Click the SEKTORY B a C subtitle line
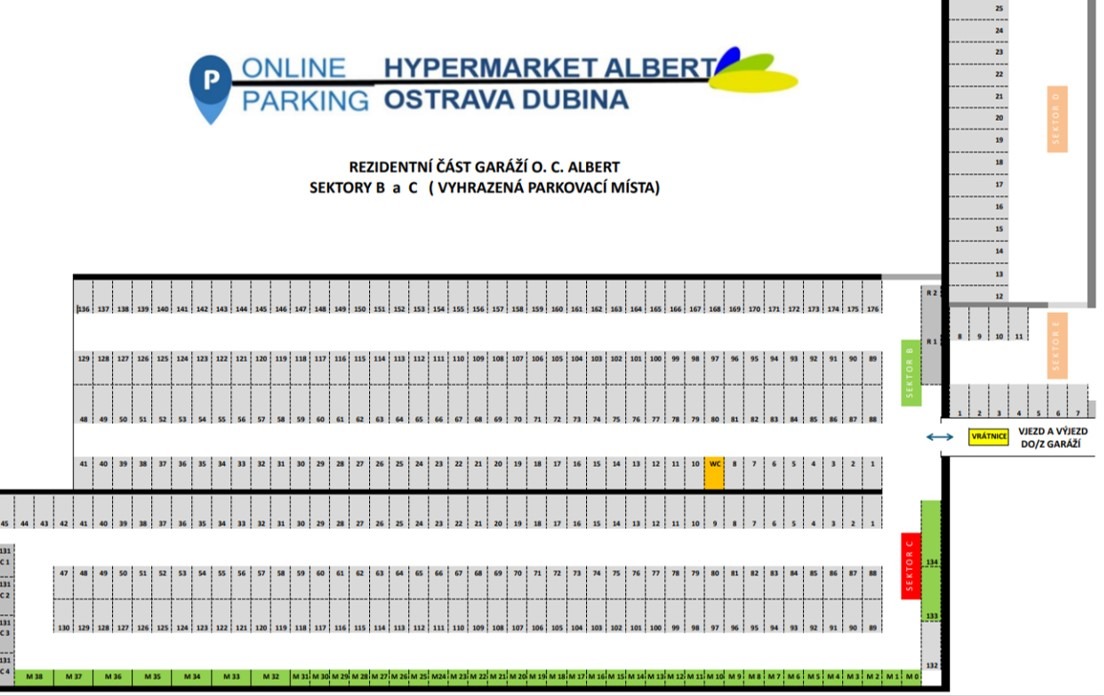This screenshot has width=1104, height=696. [484, 187]
